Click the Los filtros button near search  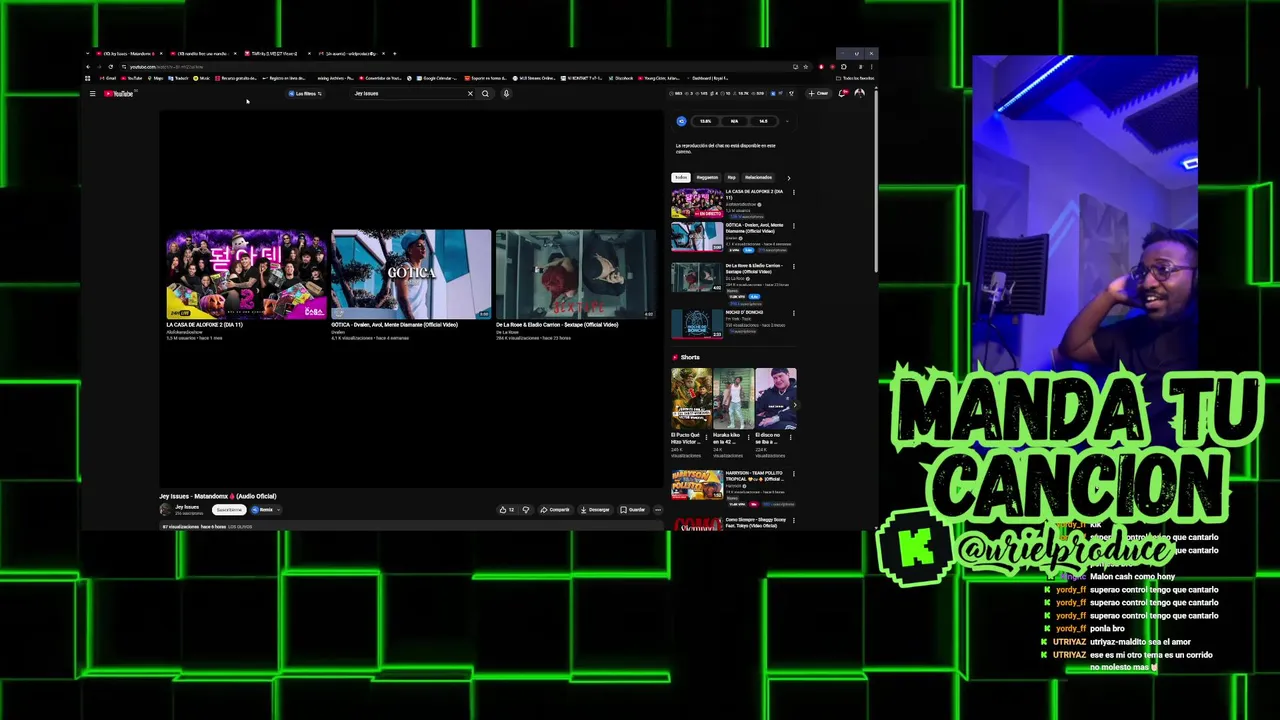[x=305, y=94]
